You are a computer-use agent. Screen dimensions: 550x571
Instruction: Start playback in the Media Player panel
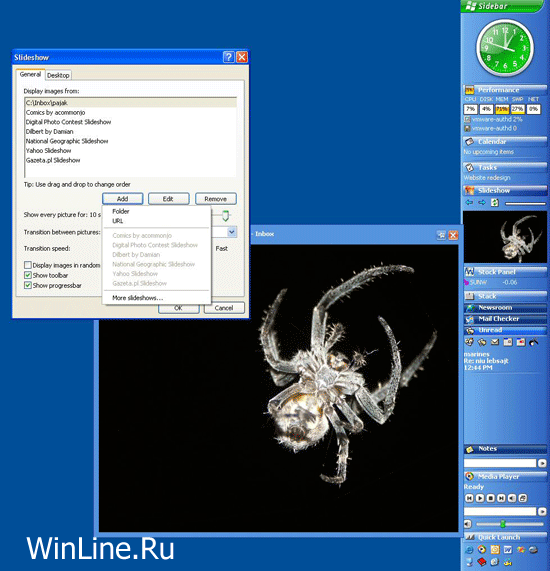480,498
